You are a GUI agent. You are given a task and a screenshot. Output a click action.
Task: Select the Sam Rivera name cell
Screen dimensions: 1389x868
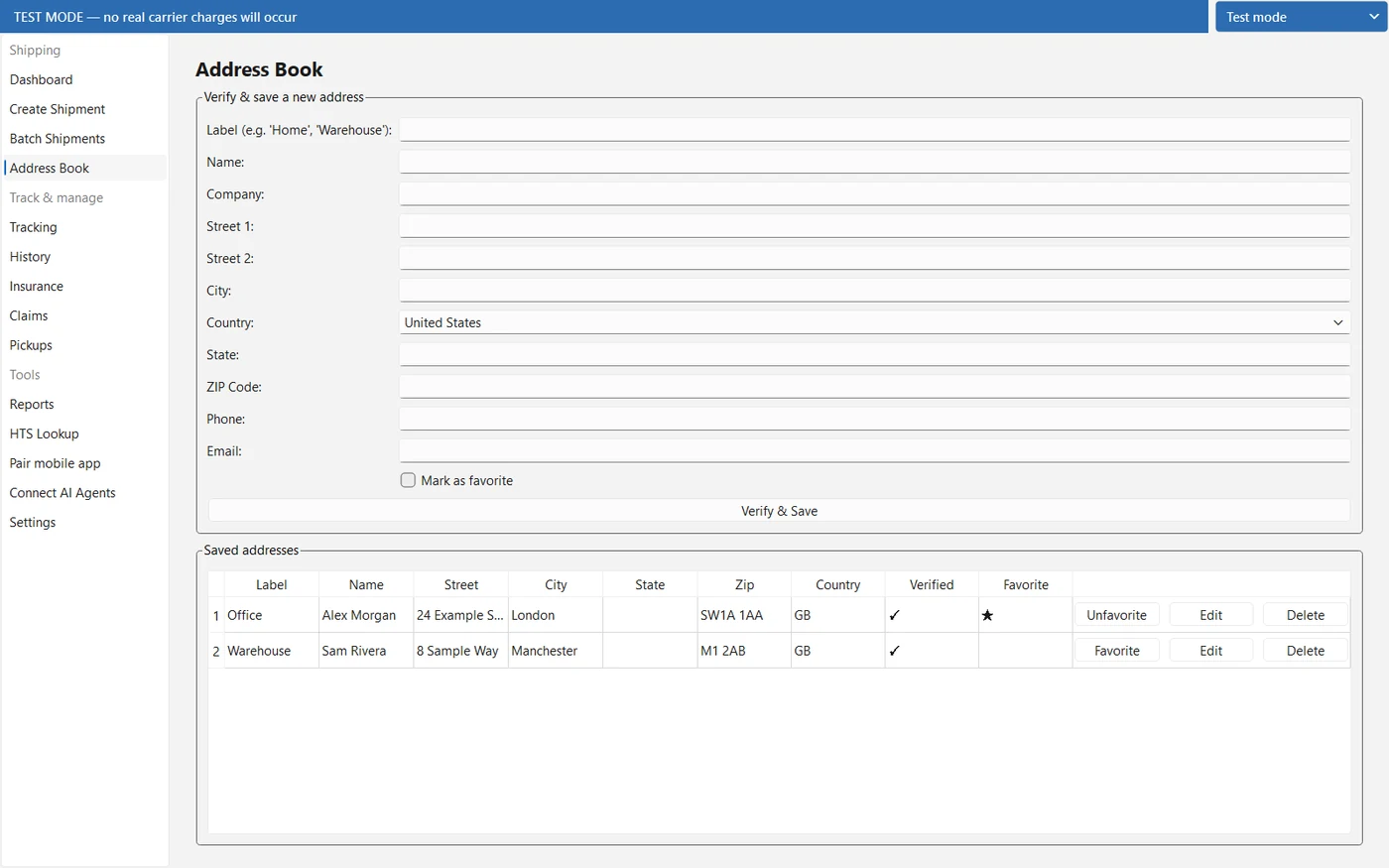point(366,651)
